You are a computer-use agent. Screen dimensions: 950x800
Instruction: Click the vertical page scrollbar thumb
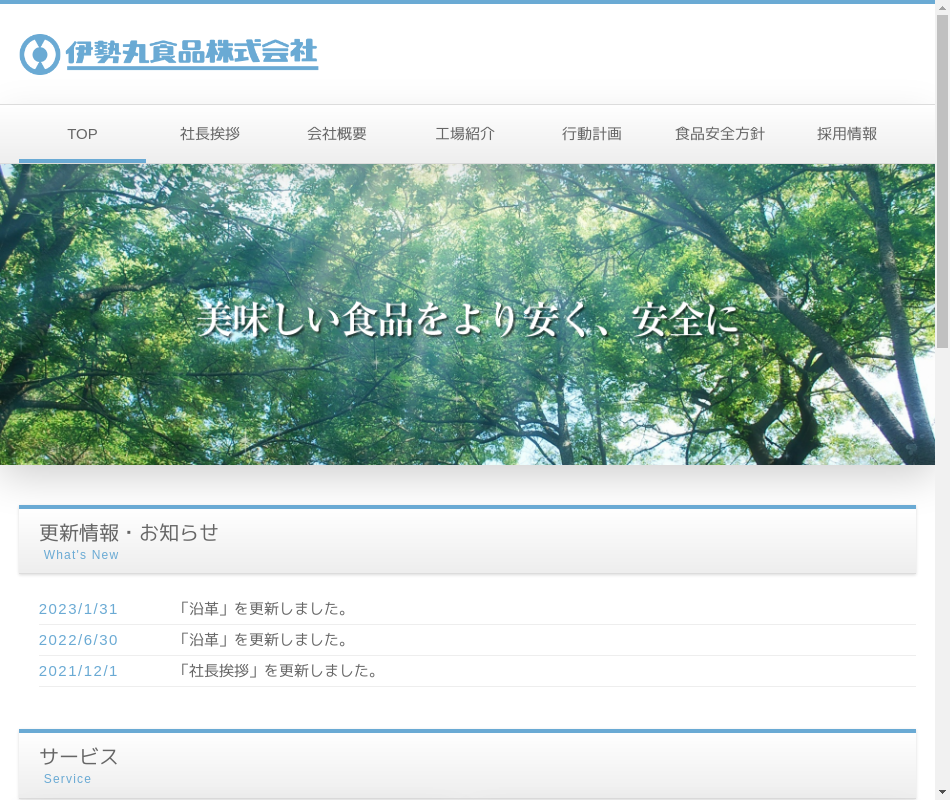pyautogui.click(x=942, y=180)
